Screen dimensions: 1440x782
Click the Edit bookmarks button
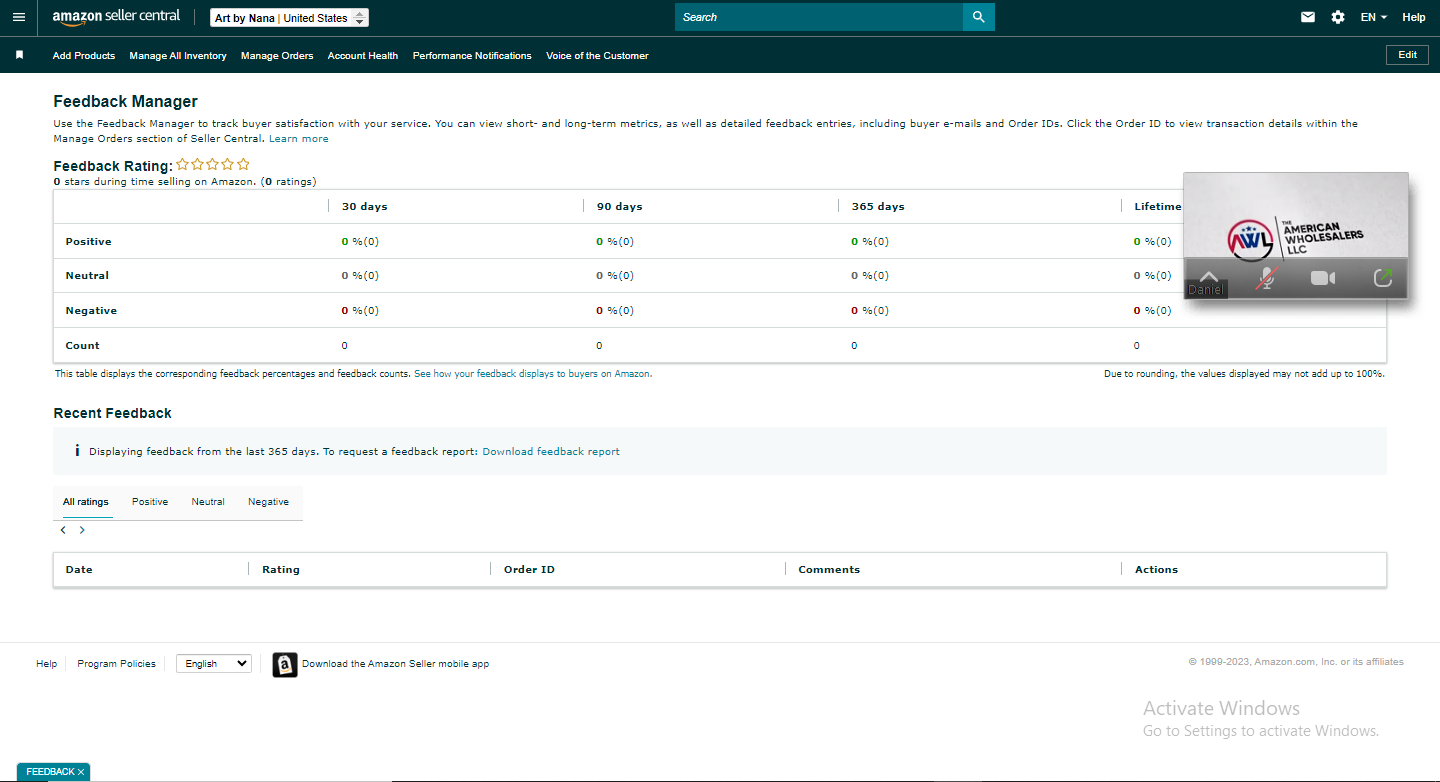(1407, 55)
